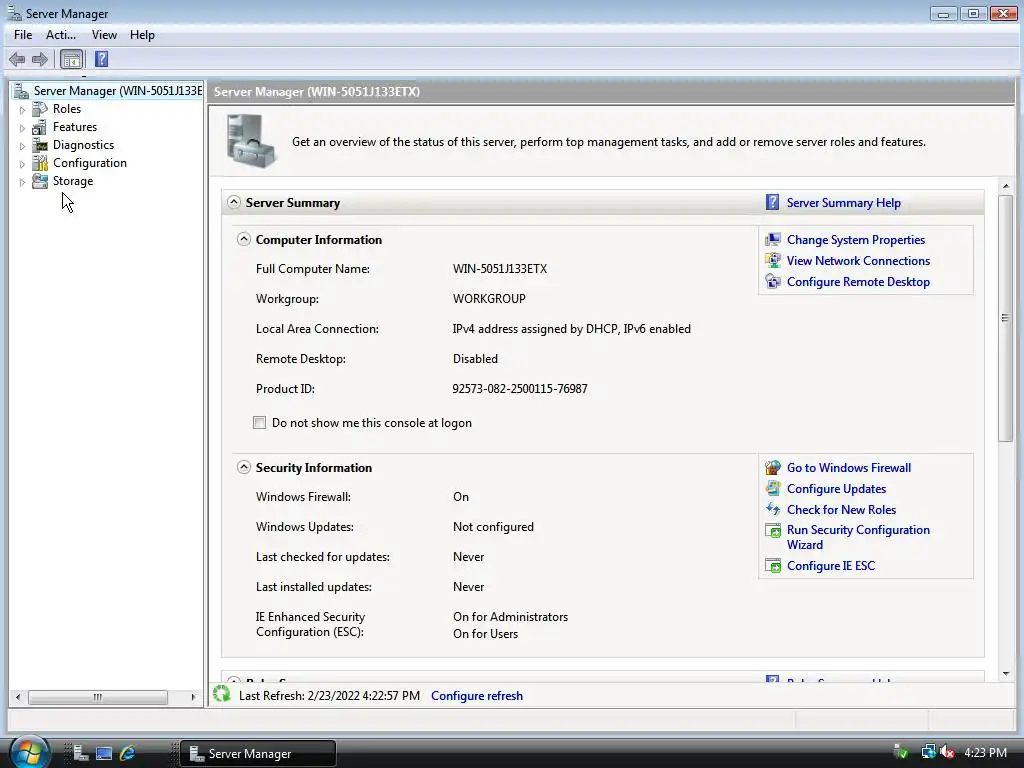
Task: Click the Server Summary Help icon
Action: coord(773,202)
